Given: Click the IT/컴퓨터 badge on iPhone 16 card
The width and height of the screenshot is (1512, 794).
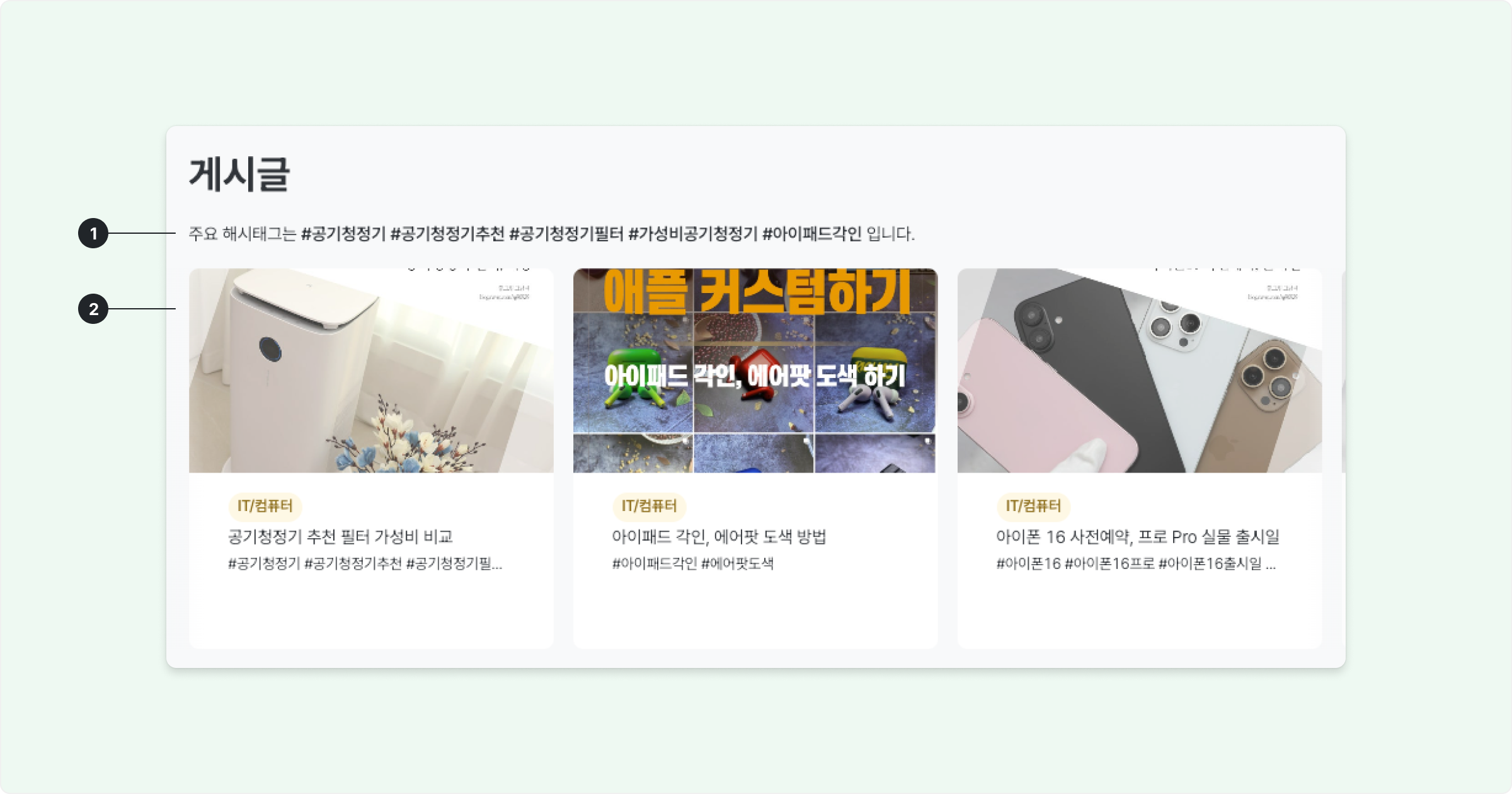Looking at the screenshot, I should click(x=1034, y=506).
